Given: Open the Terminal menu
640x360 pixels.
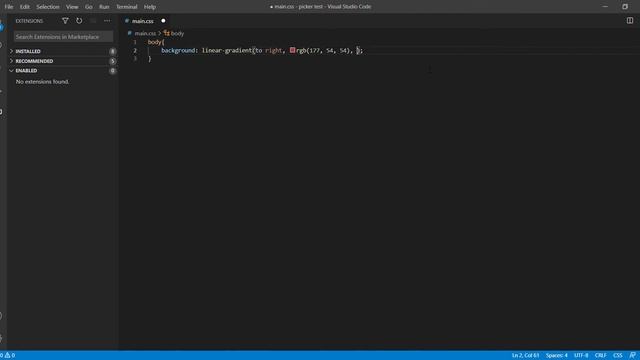Looking at the screenshot, I should coord(127,7).
